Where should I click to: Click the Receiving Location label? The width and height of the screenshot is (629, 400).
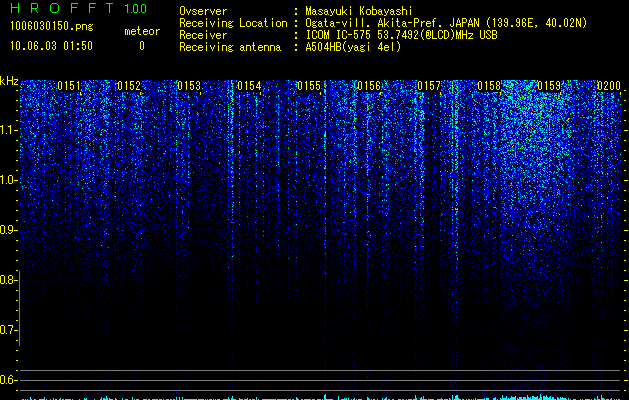click(233, 23)
